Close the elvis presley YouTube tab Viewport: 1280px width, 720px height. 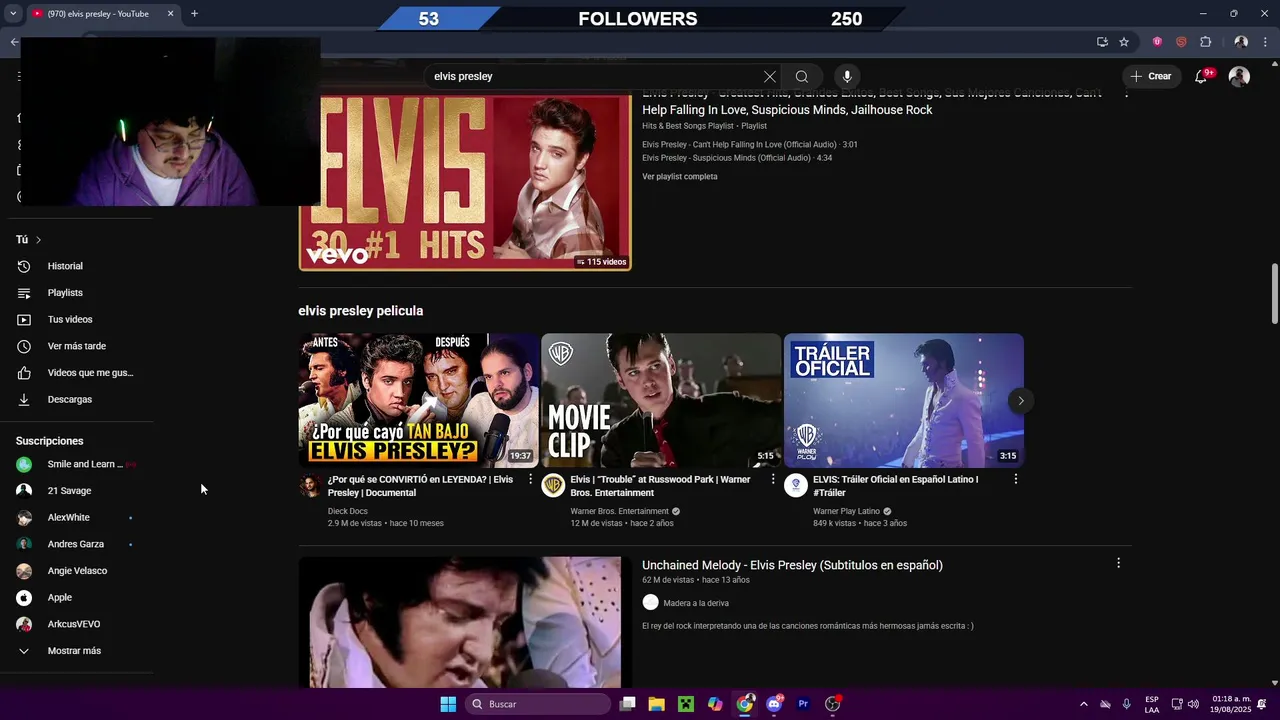pyautogui.click(x=170, y=14)
